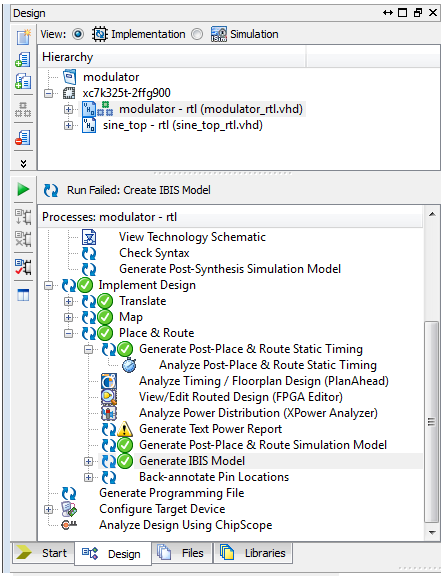Click the Remove Source icon
The image size is (445, 576).
[x=23, y=138]
